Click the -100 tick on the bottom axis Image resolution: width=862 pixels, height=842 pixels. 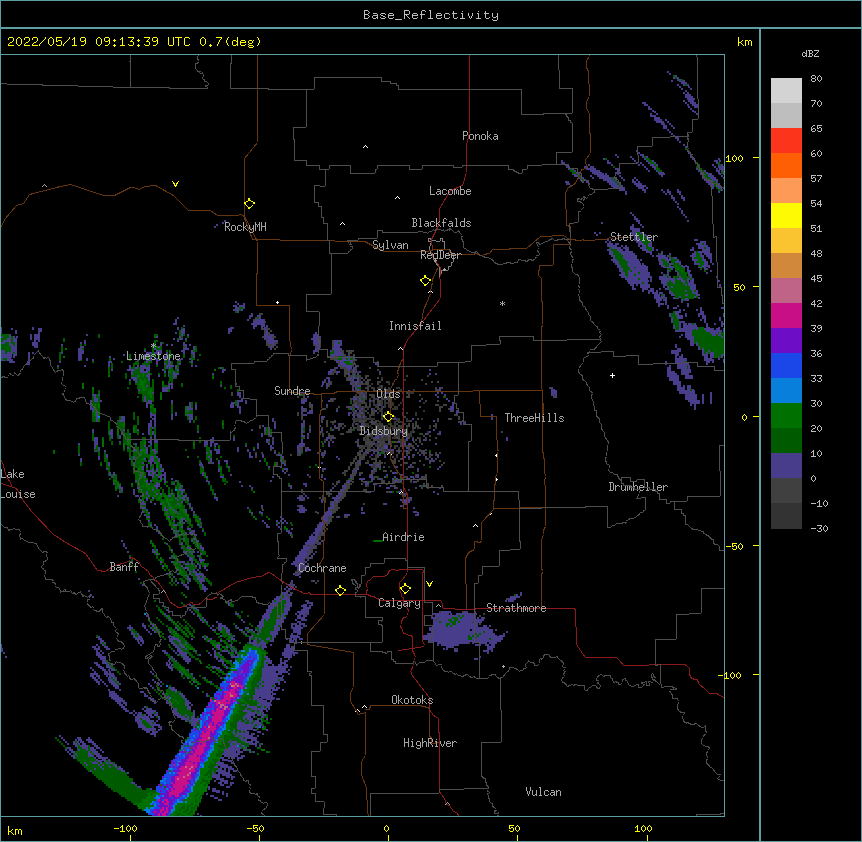125,828
